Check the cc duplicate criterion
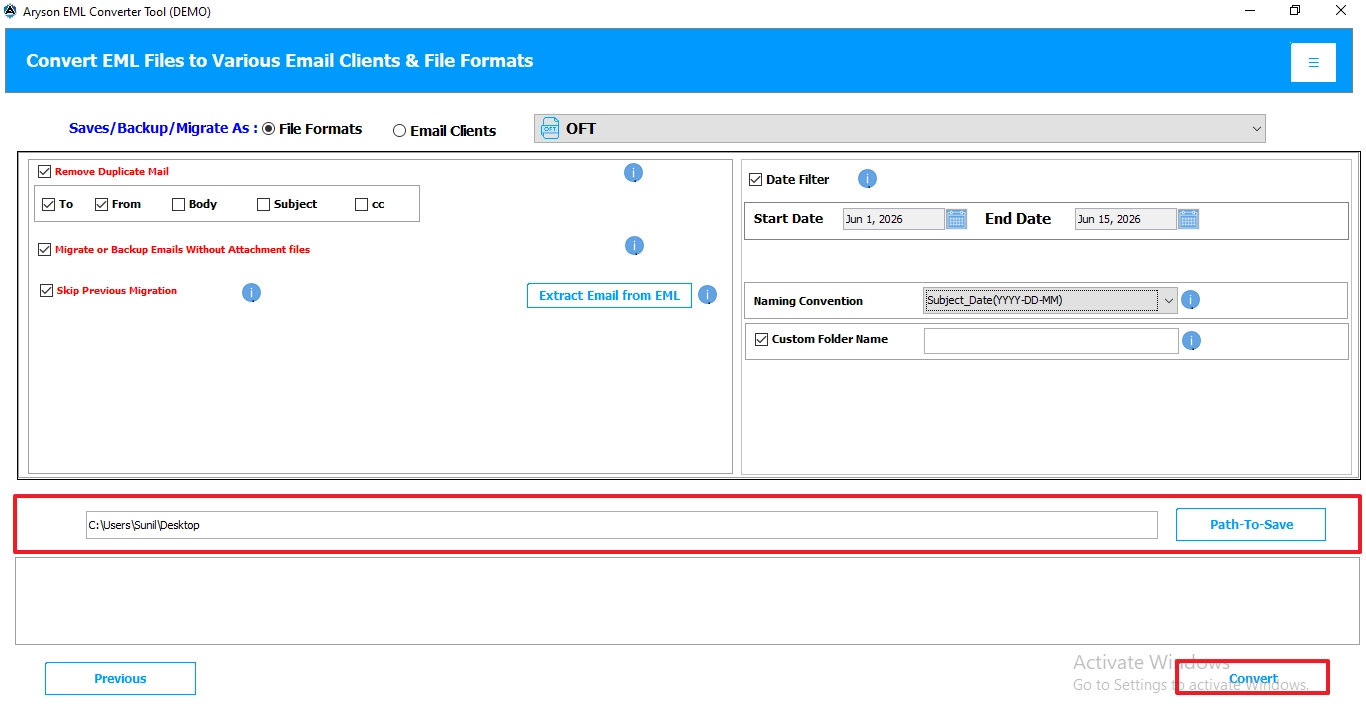This screenshot has height=728, width=1366. 361,204
